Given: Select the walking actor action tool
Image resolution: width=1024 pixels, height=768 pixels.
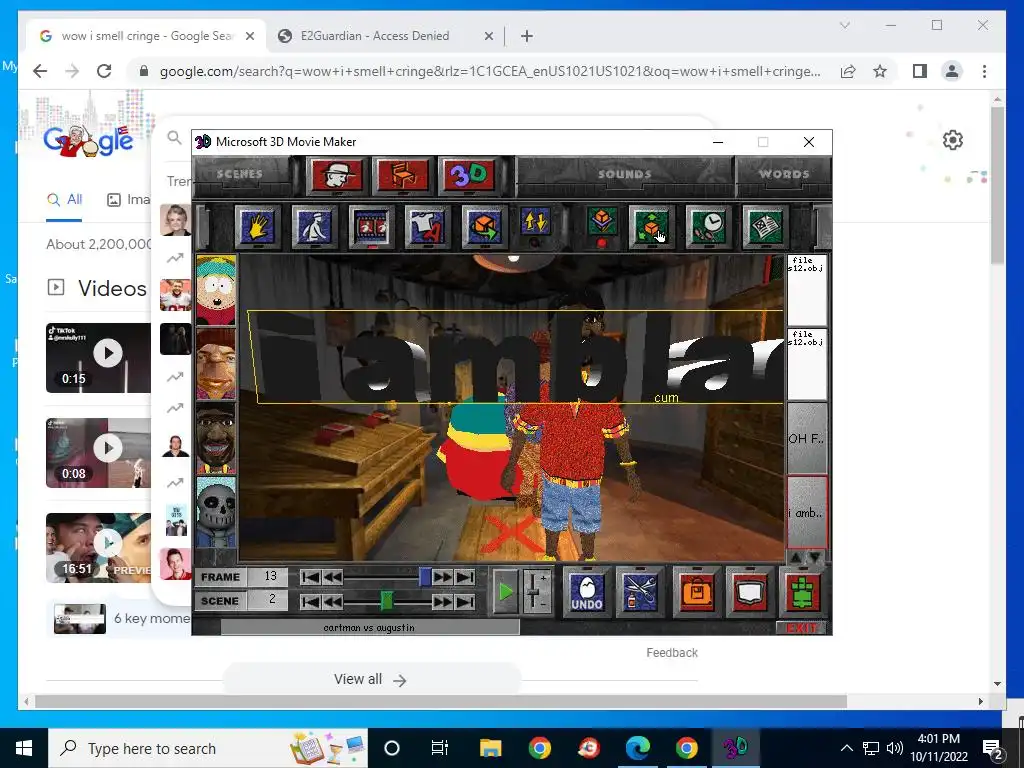Looking at the screenshot, I should click(x=314, y=227).
